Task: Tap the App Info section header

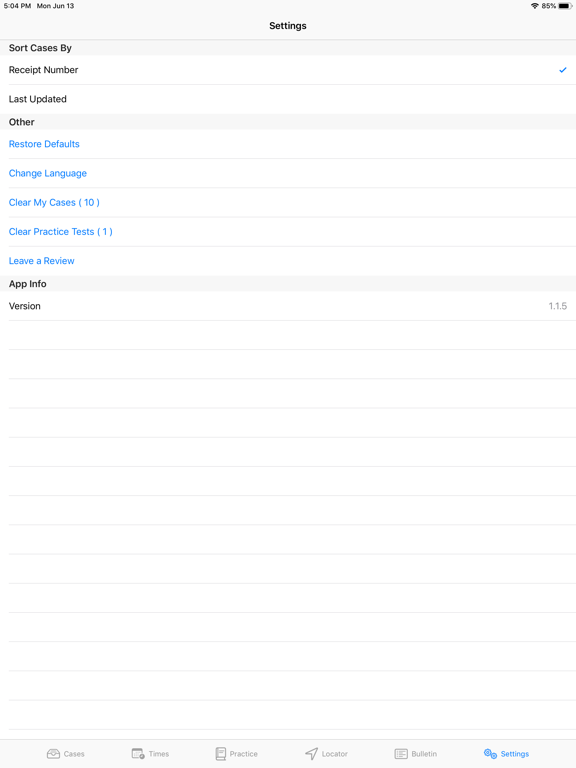Action: click(x=27, y=284)
